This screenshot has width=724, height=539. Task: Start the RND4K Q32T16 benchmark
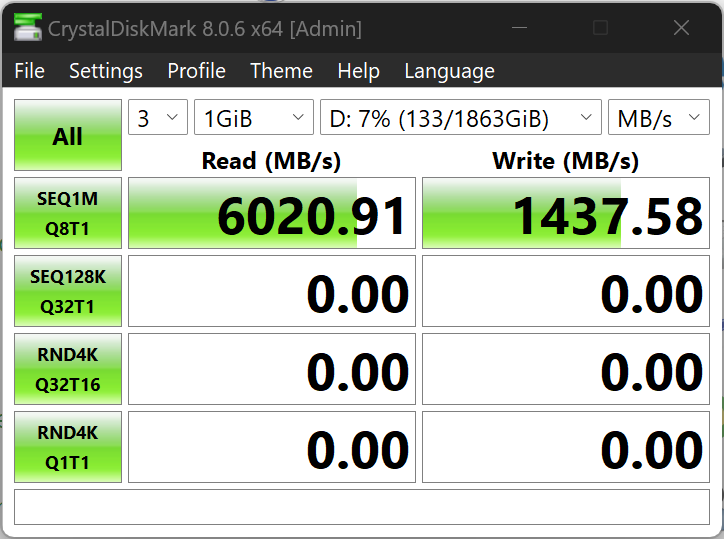(x=68, y=369)
